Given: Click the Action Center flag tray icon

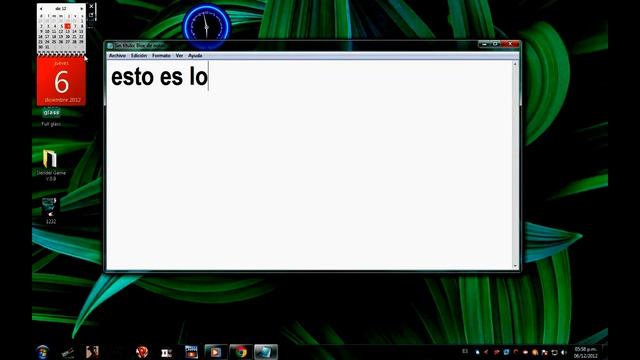Looking at the screenshot, I should [544, 352].
